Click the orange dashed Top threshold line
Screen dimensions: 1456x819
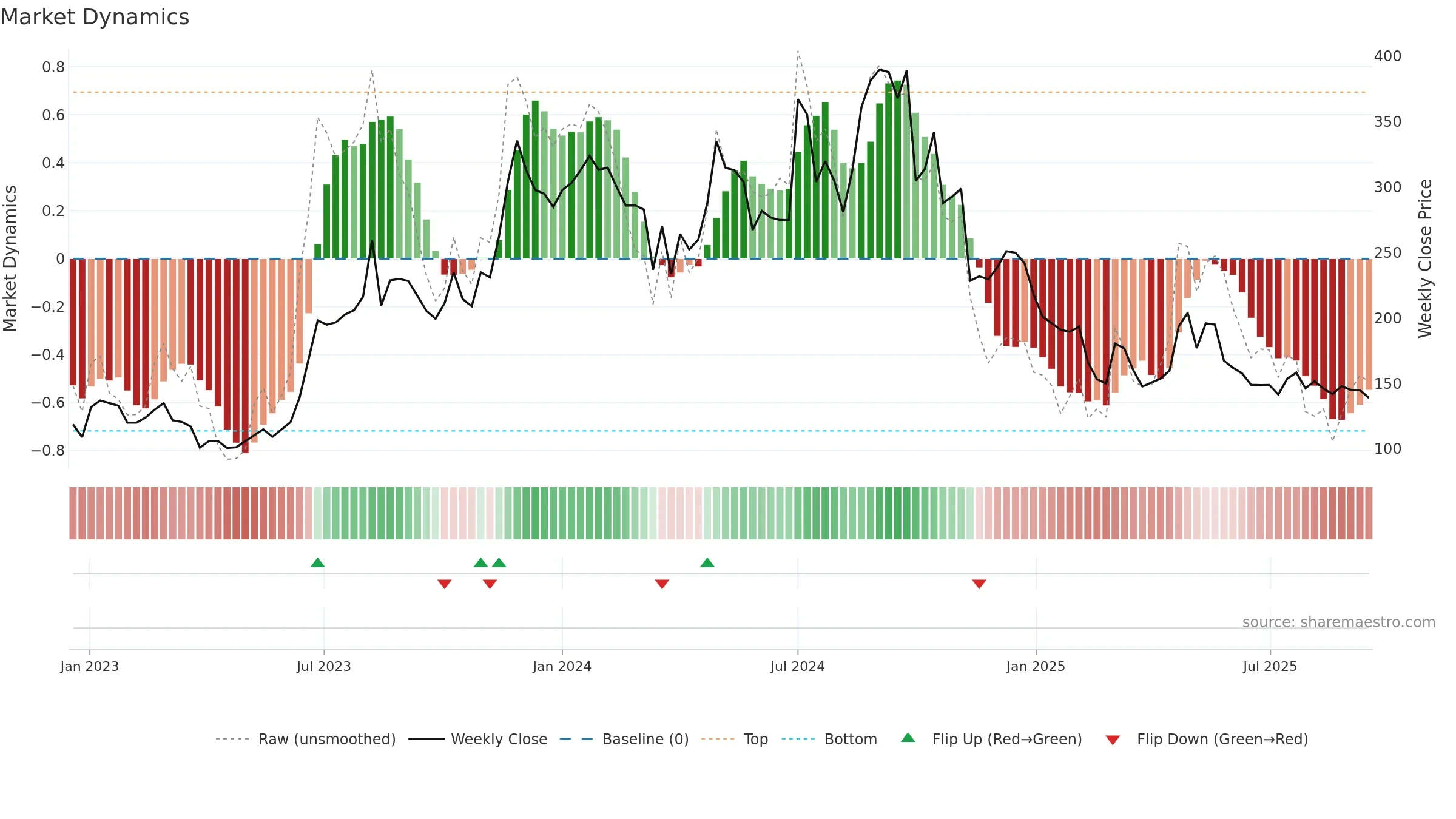tap(720, 92)
